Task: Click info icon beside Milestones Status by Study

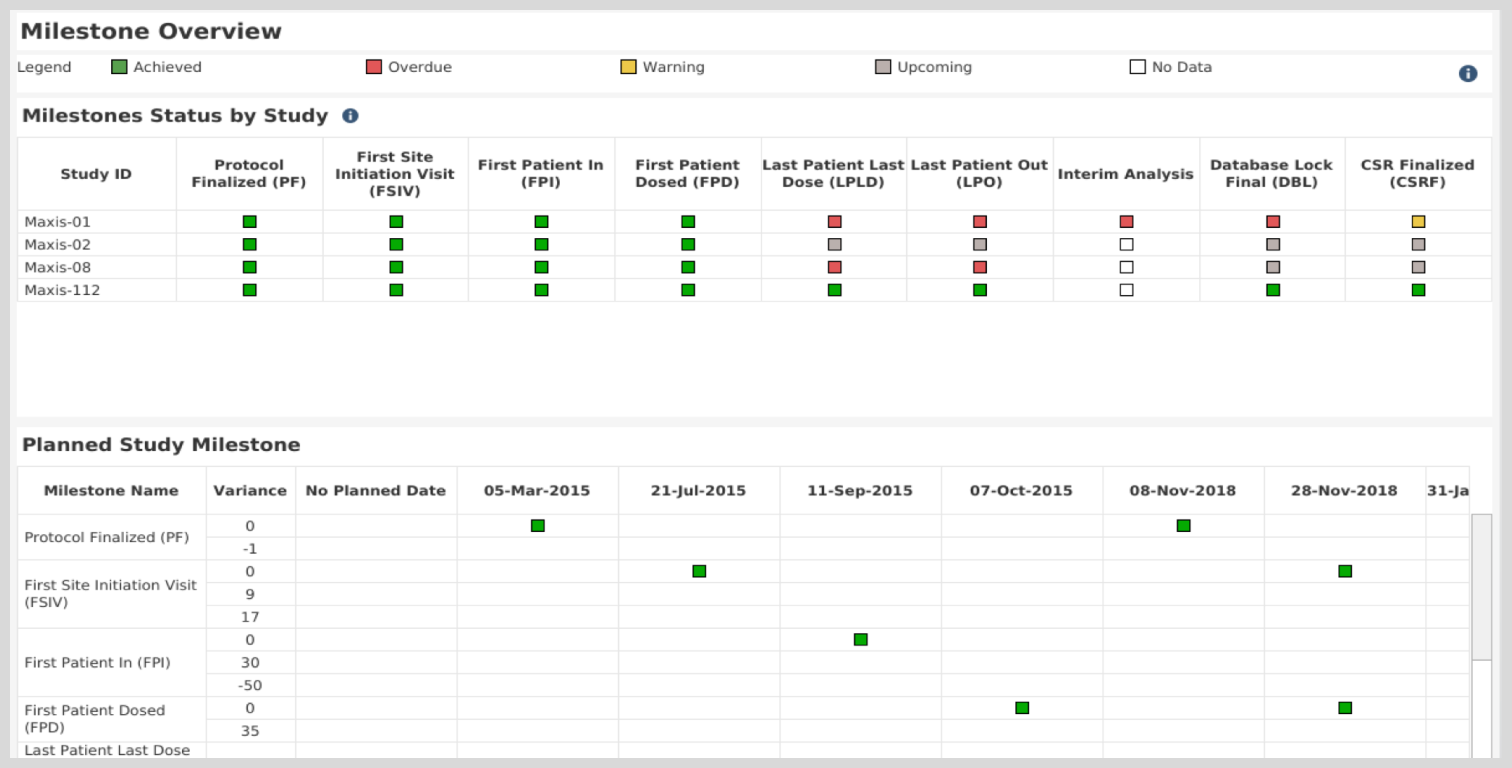Action: click(350, 116)
